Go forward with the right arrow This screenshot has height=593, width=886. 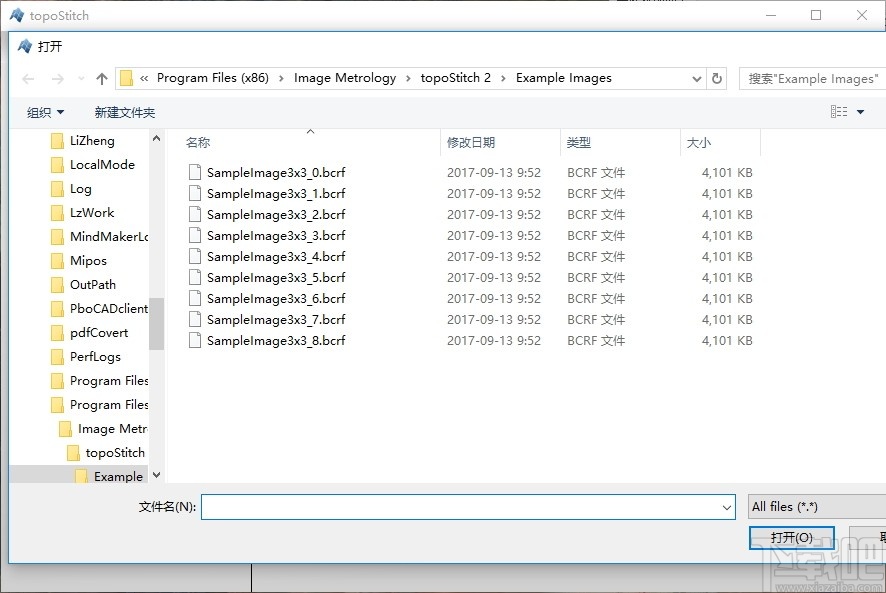(58, 79)
